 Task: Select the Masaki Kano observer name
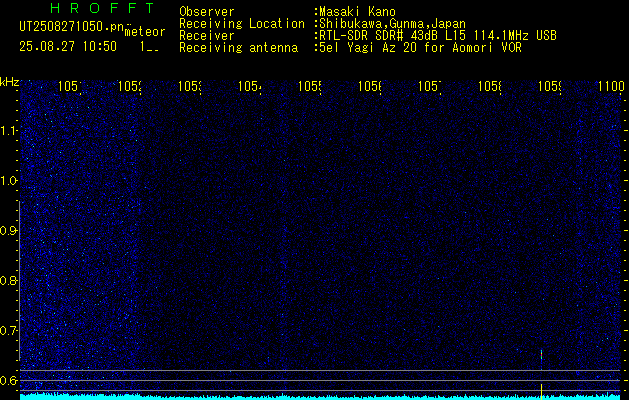355,12
